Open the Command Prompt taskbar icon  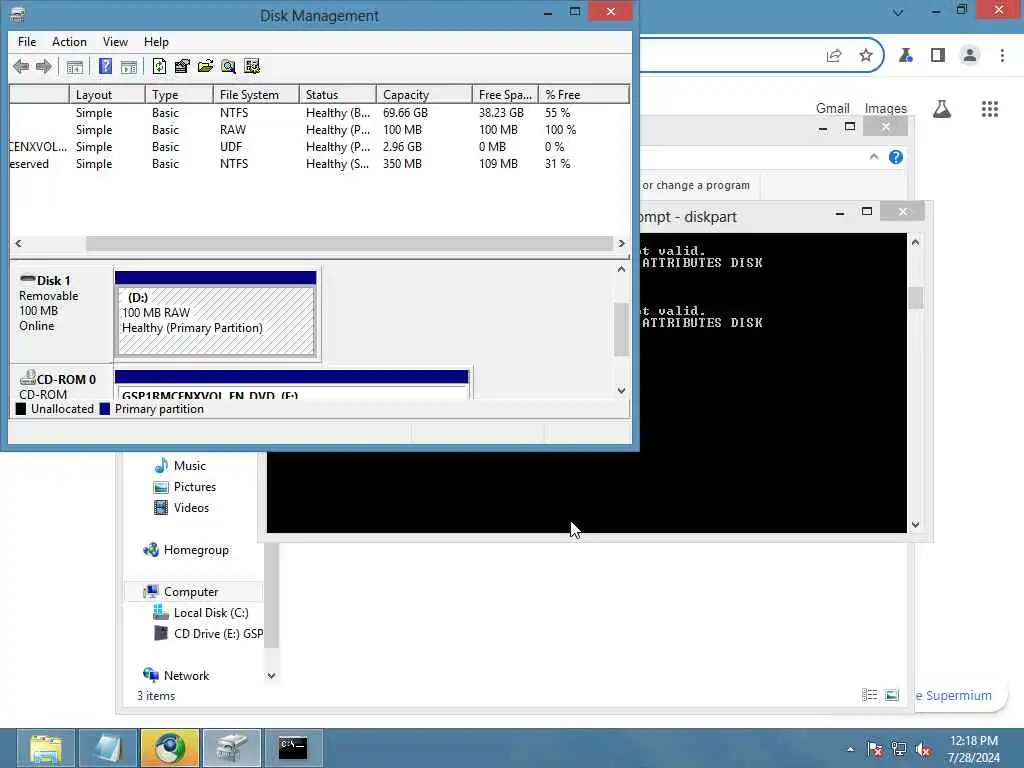pyautogui.click(x=293, y=748)
